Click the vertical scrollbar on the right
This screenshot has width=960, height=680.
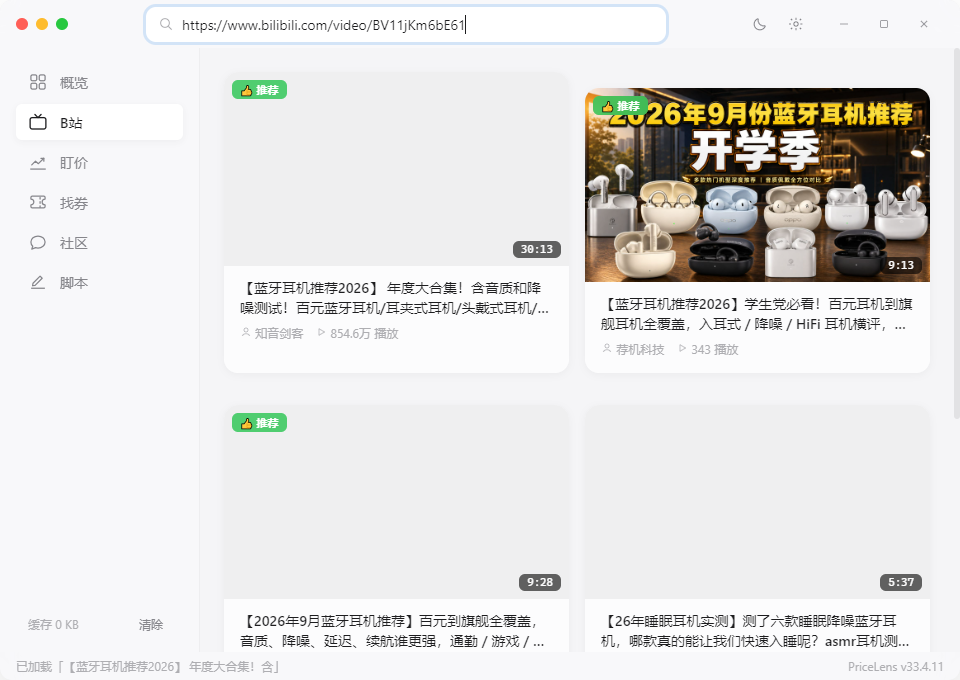(x=956, y=233)
